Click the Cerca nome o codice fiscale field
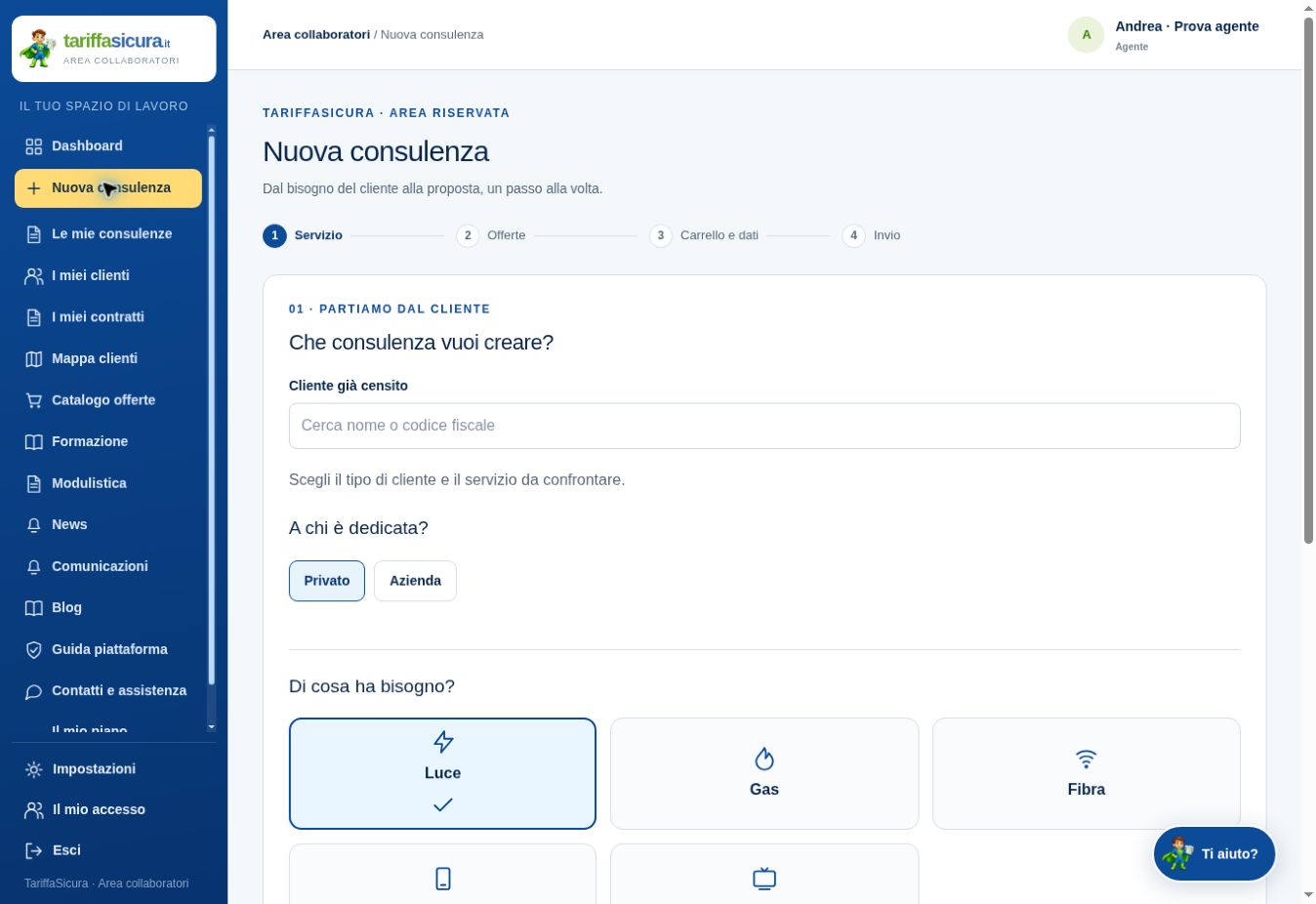 pos(764,426)
